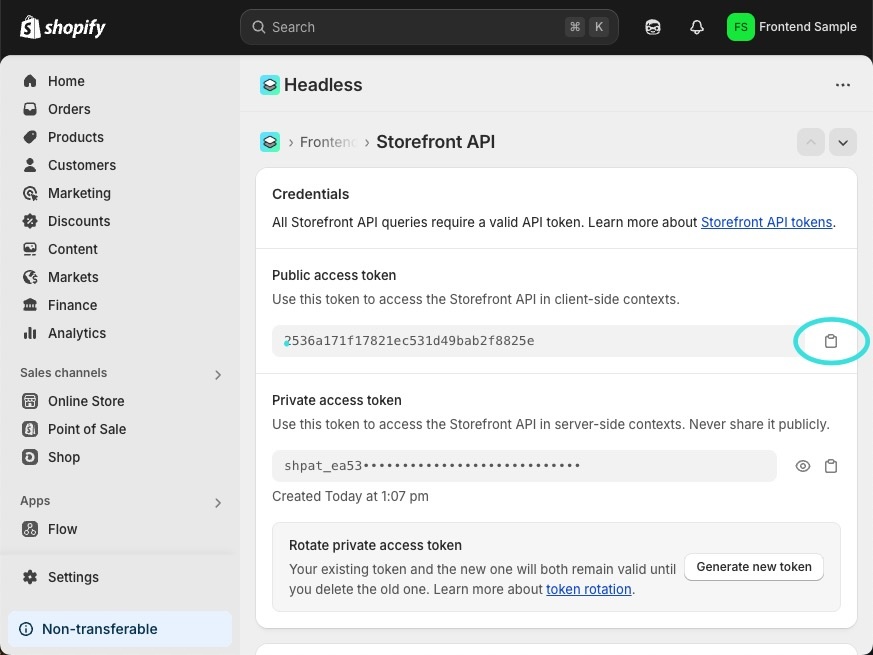The height and width of the screenshot is (655, 873).
Task: Click the Apps heading
Action: [x=35, y=501]
